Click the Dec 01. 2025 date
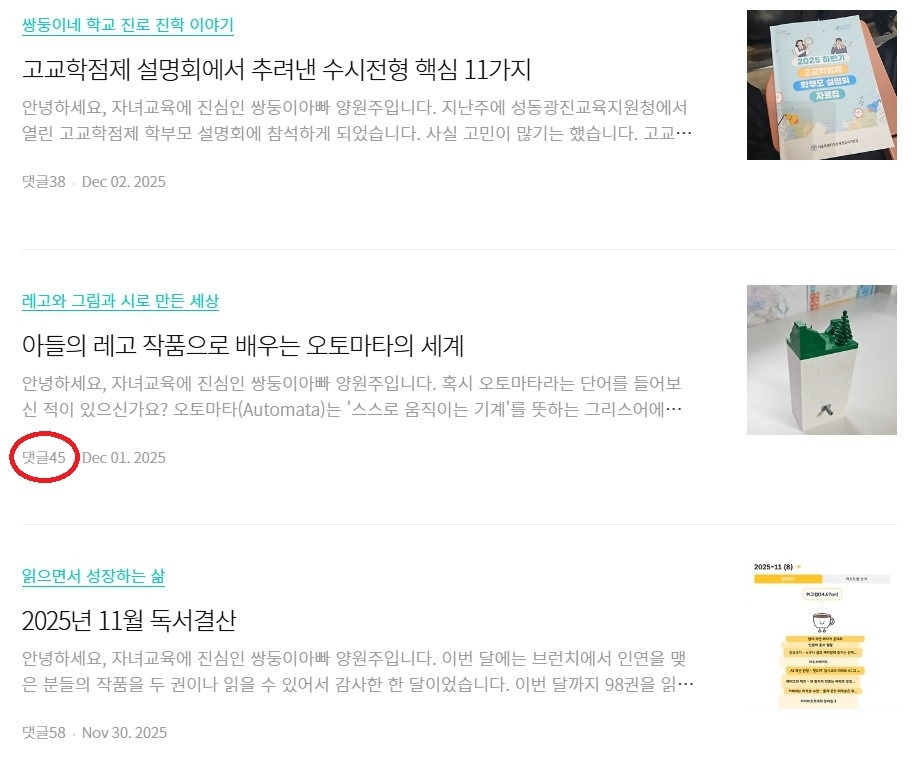 click(123, 458)
